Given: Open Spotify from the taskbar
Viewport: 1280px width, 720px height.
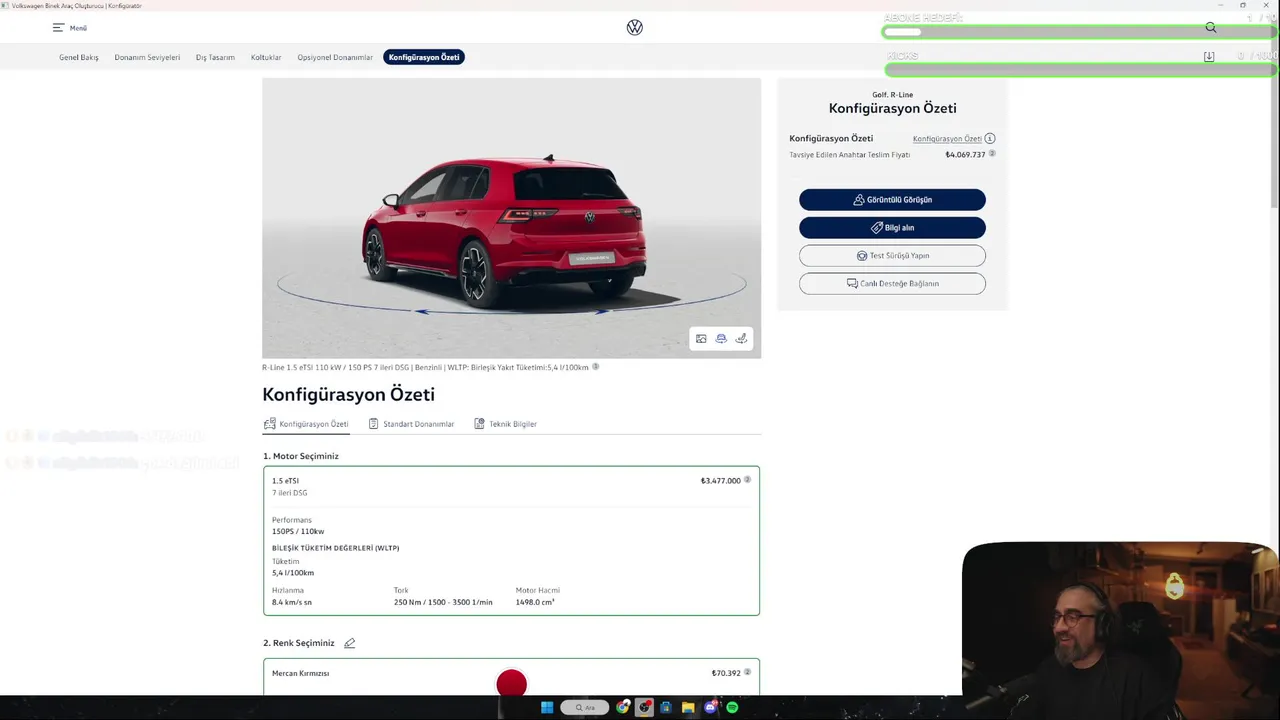Looking at the screenshot, I should [x=732, y=708].
